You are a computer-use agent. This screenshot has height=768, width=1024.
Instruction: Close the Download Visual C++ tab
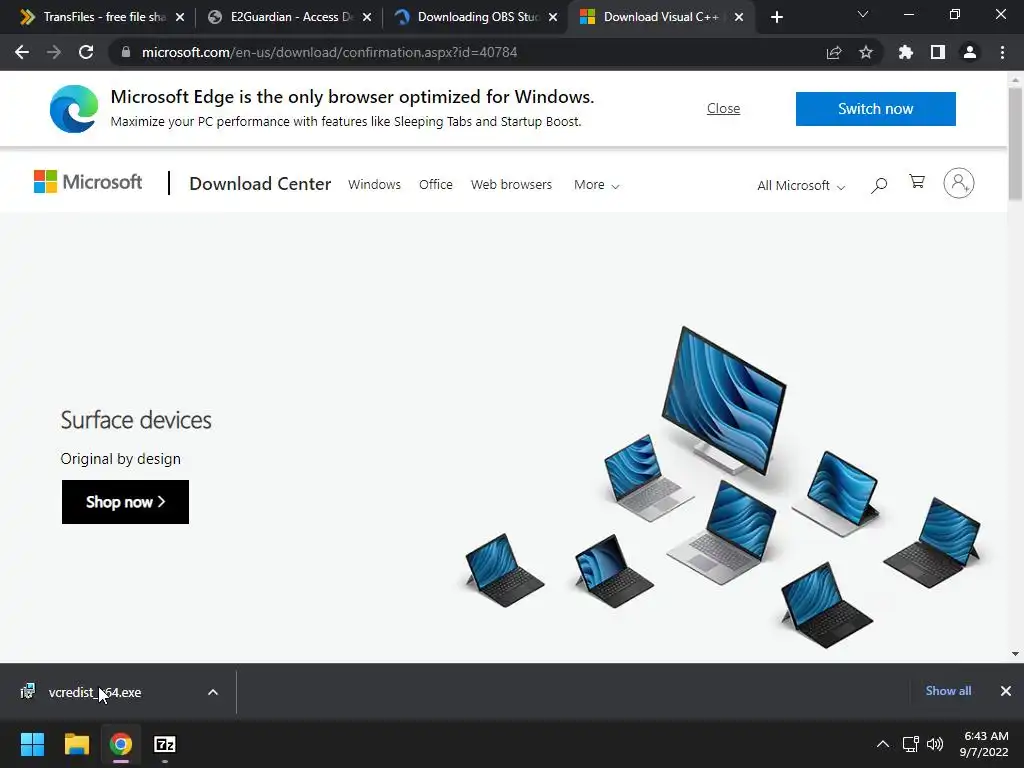tap(739, 17)
